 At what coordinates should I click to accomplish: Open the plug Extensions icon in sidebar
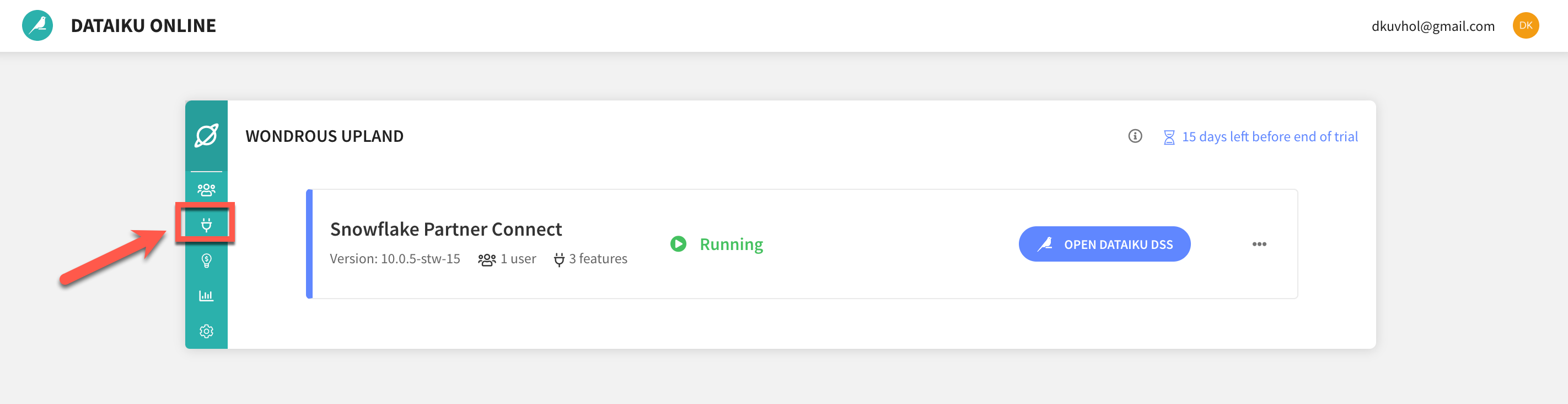[206, 225]
